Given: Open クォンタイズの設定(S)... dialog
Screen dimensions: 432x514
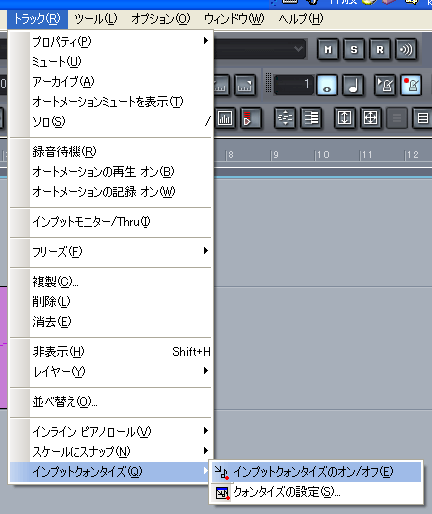Looking at the screenshot, I should (316, 492).
